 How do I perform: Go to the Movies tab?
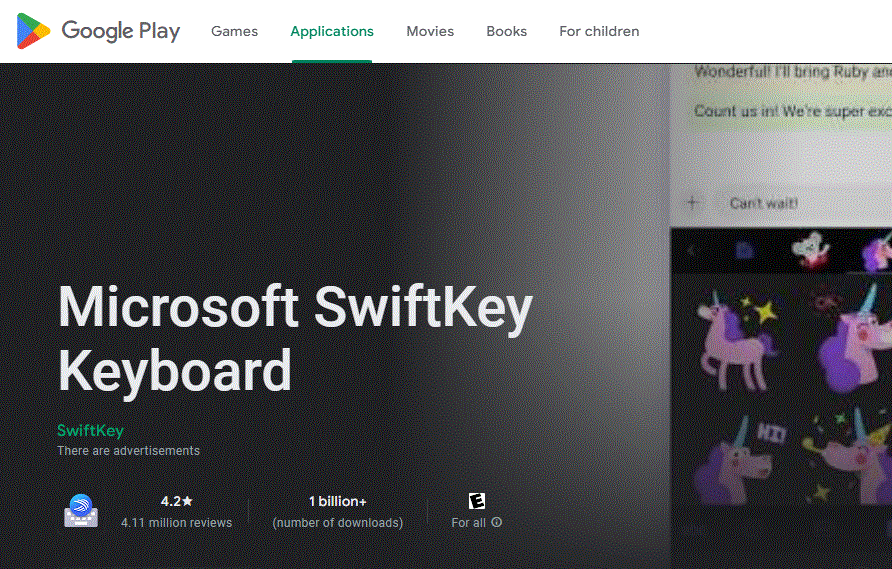pyautogui.click(x=430, y=31)
